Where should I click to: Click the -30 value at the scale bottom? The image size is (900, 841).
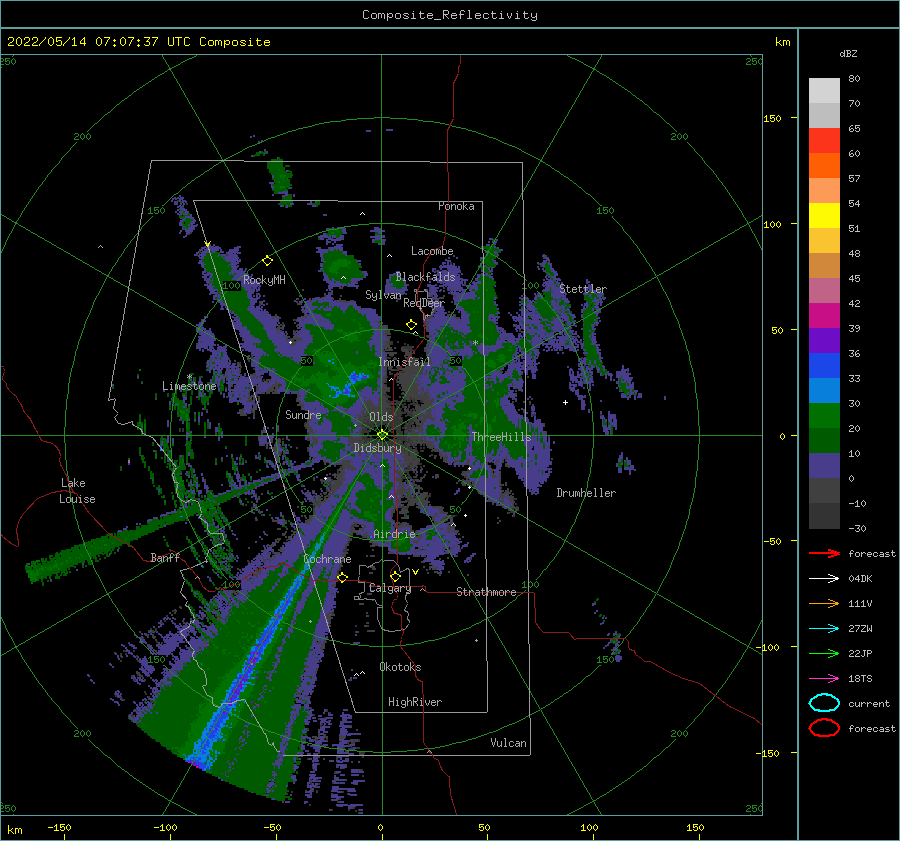[857, 528]
